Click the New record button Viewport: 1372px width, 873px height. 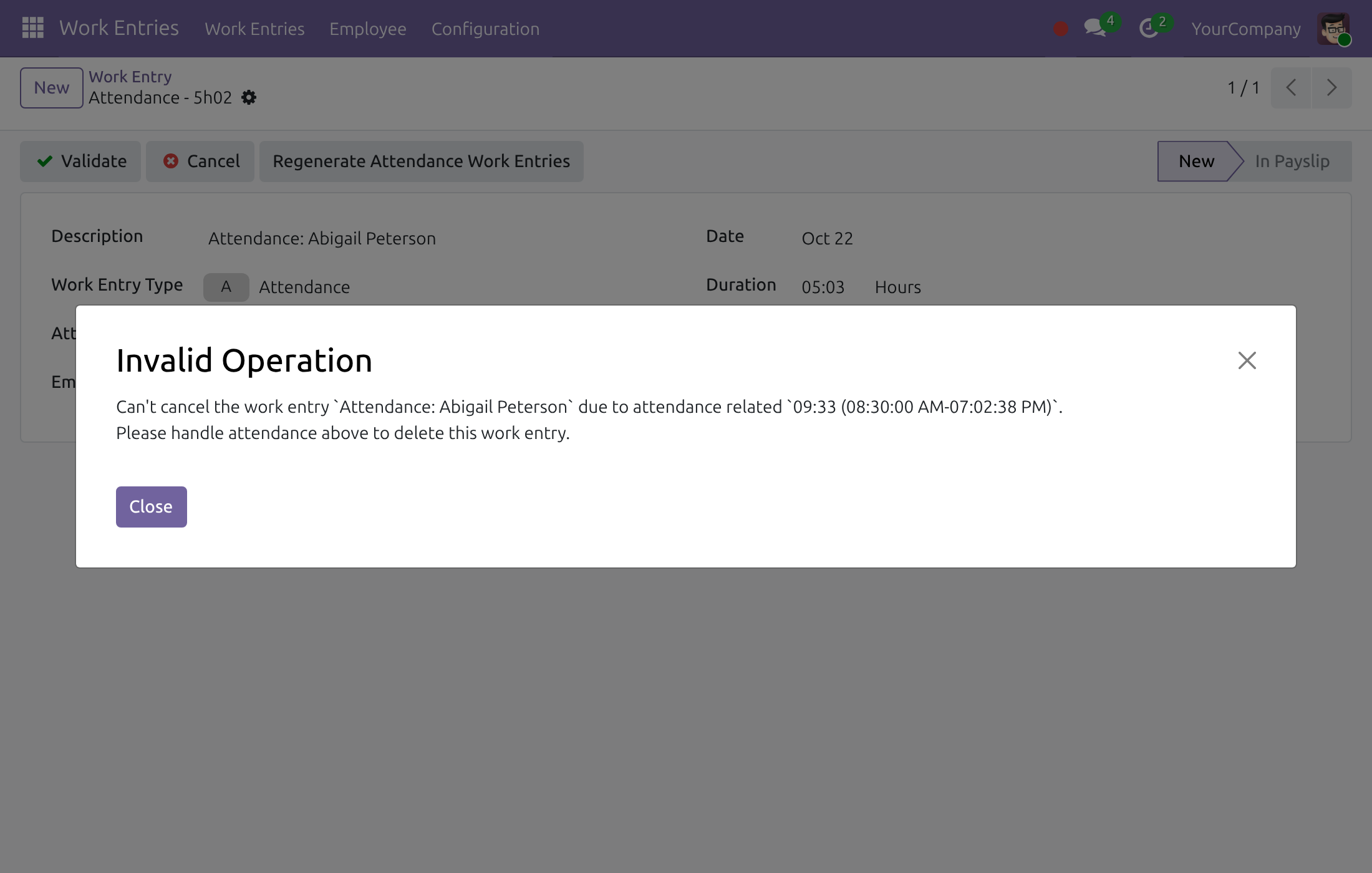[52, 88]
